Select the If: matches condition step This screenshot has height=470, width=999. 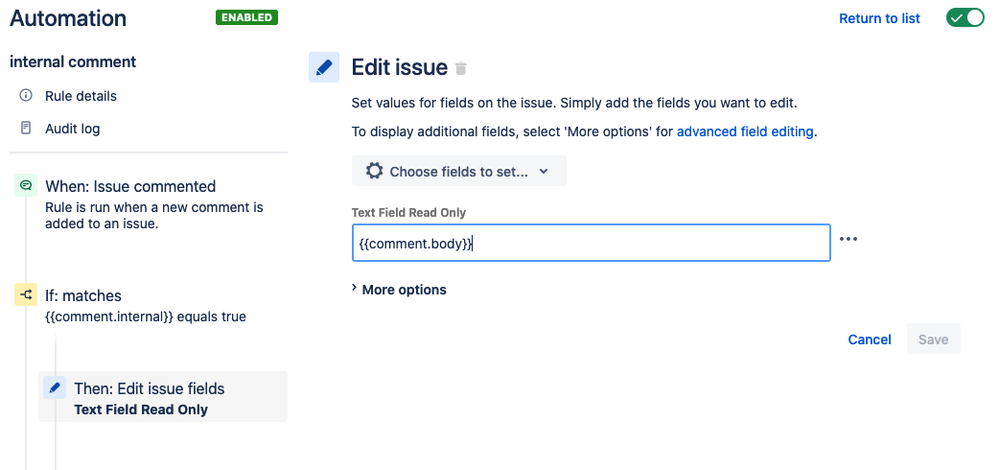click(x=83, y=296)
